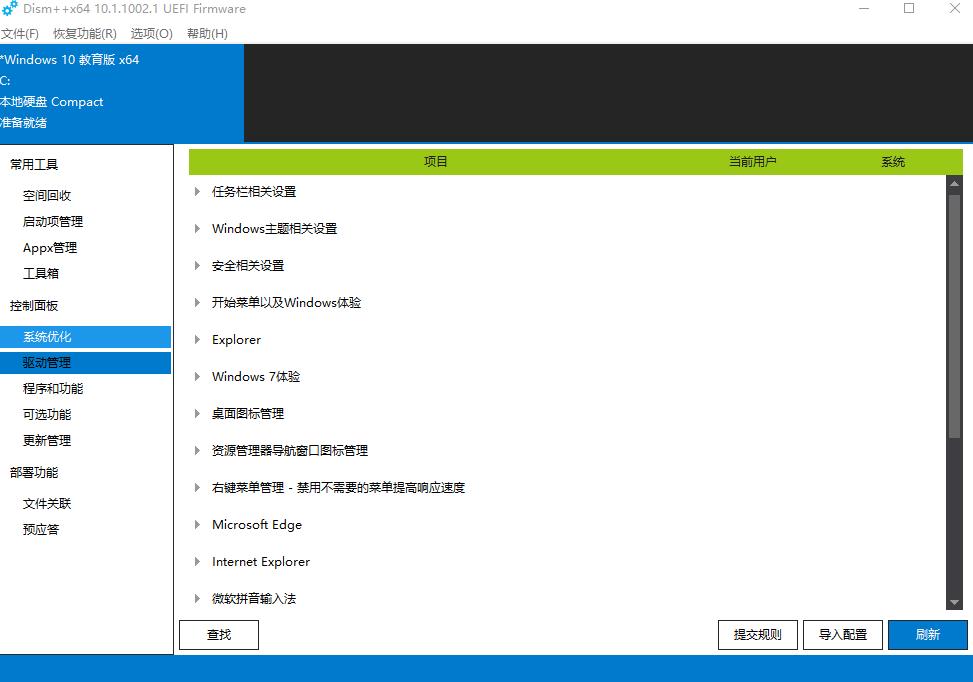Select 驱动管理 in the sidebar
973x682 pixels.
click(x=45, y=362)
